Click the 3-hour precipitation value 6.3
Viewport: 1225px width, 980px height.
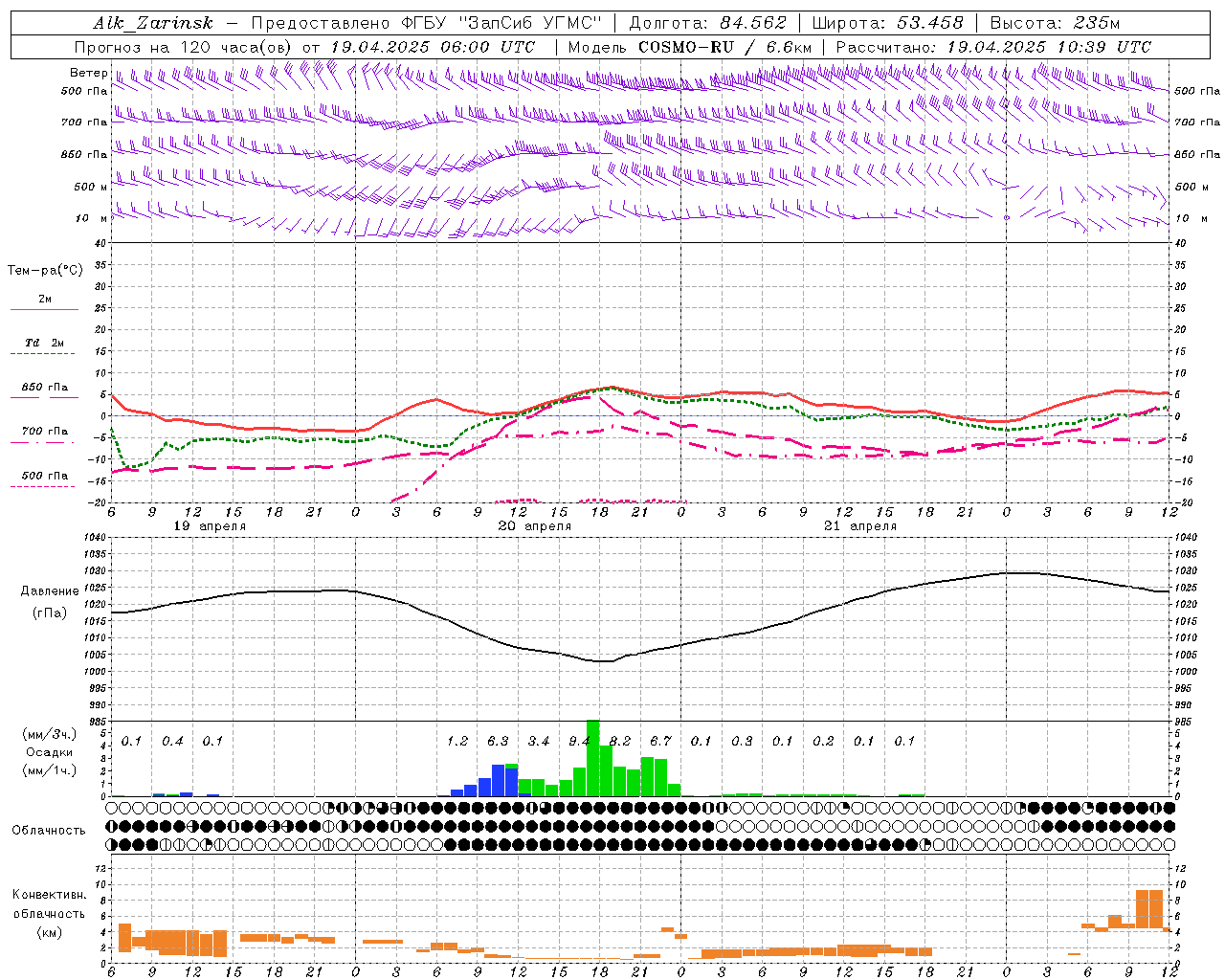coord(498,741)
